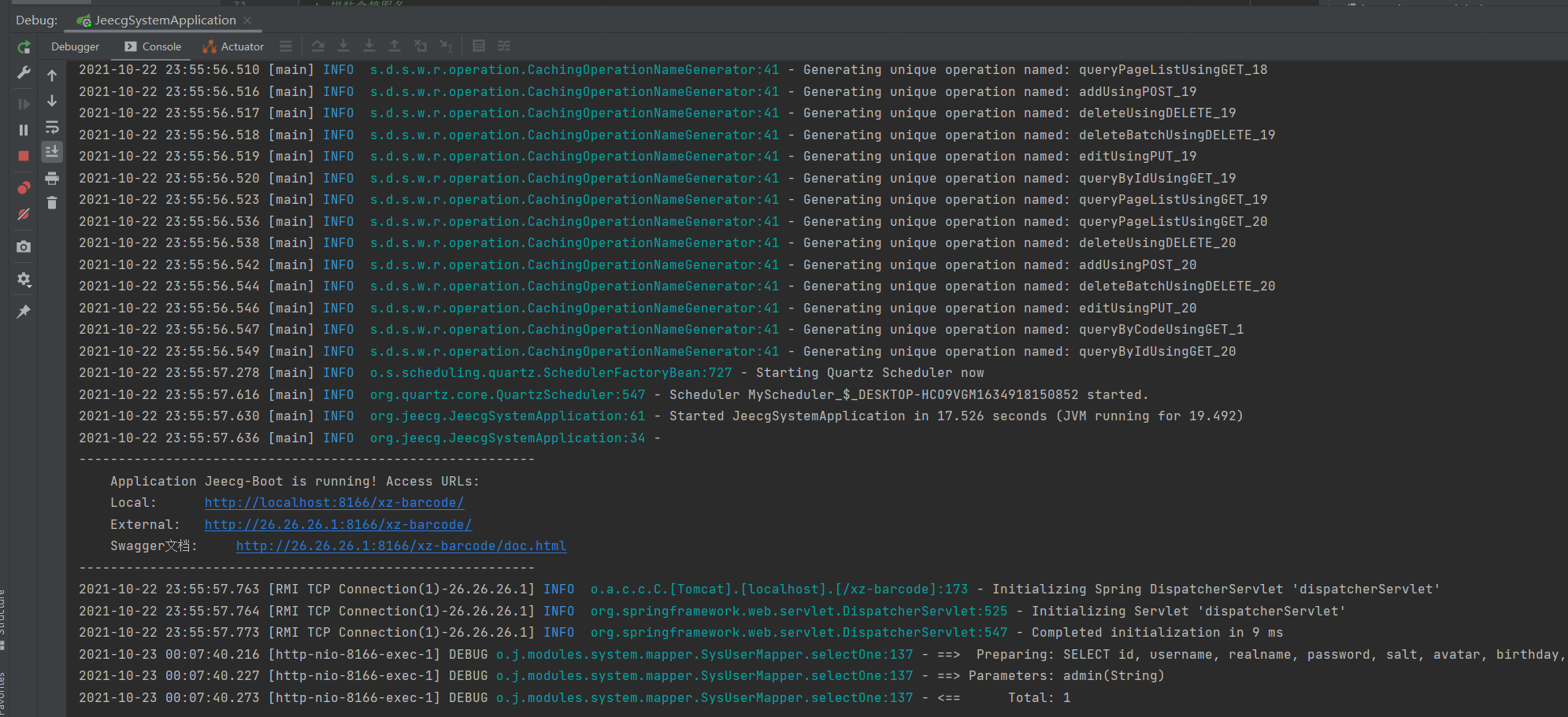1568x717 pixels.
Task: Click the 'Started JeecgSystemApplication in 17.526 seconds' line
Action: tap(661, 416)
